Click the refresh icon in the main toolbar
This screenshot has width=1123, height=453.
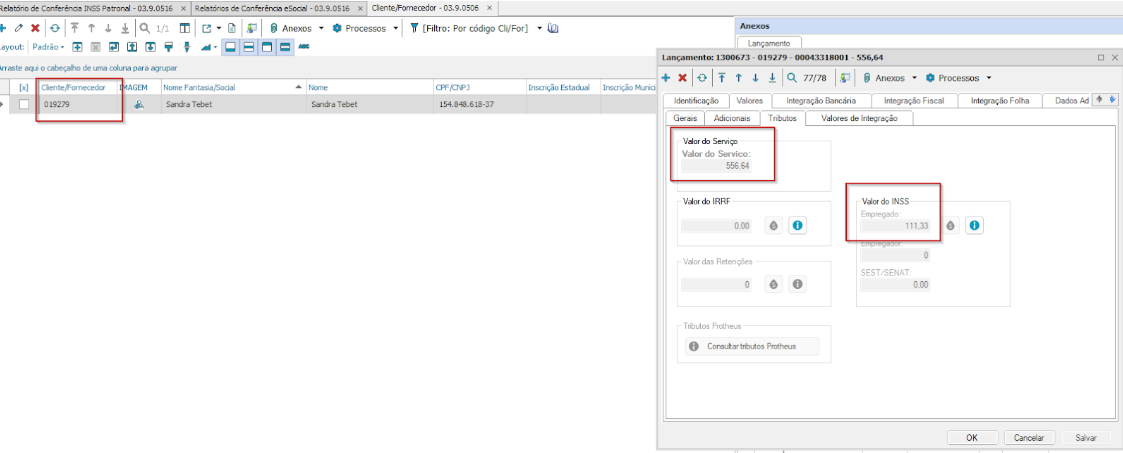click(55, 29)
